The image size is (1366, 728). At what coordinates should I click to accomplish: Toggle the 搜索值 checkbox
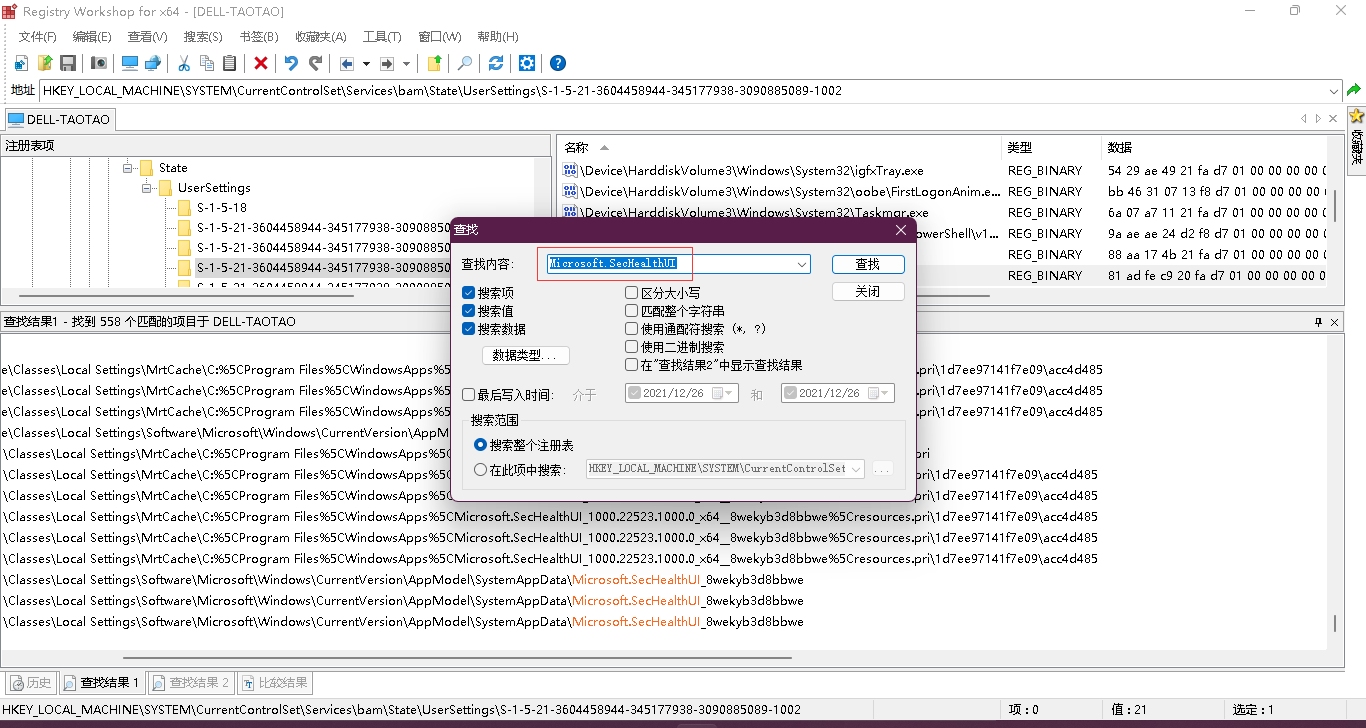[469, 311]
